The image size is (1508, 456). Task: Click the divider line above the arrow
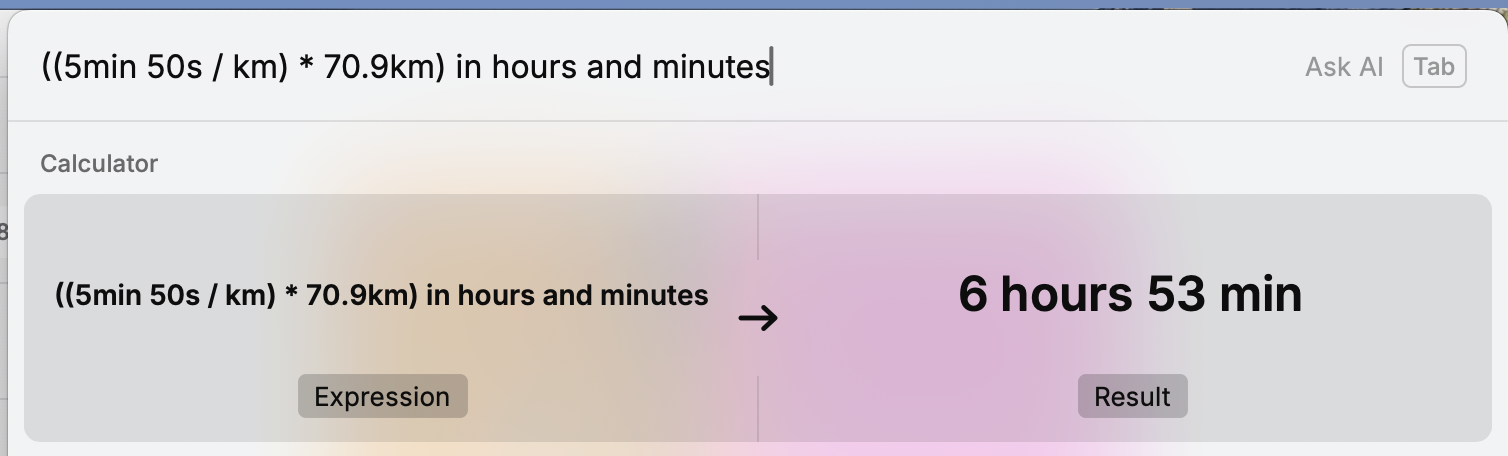(758, 228)
